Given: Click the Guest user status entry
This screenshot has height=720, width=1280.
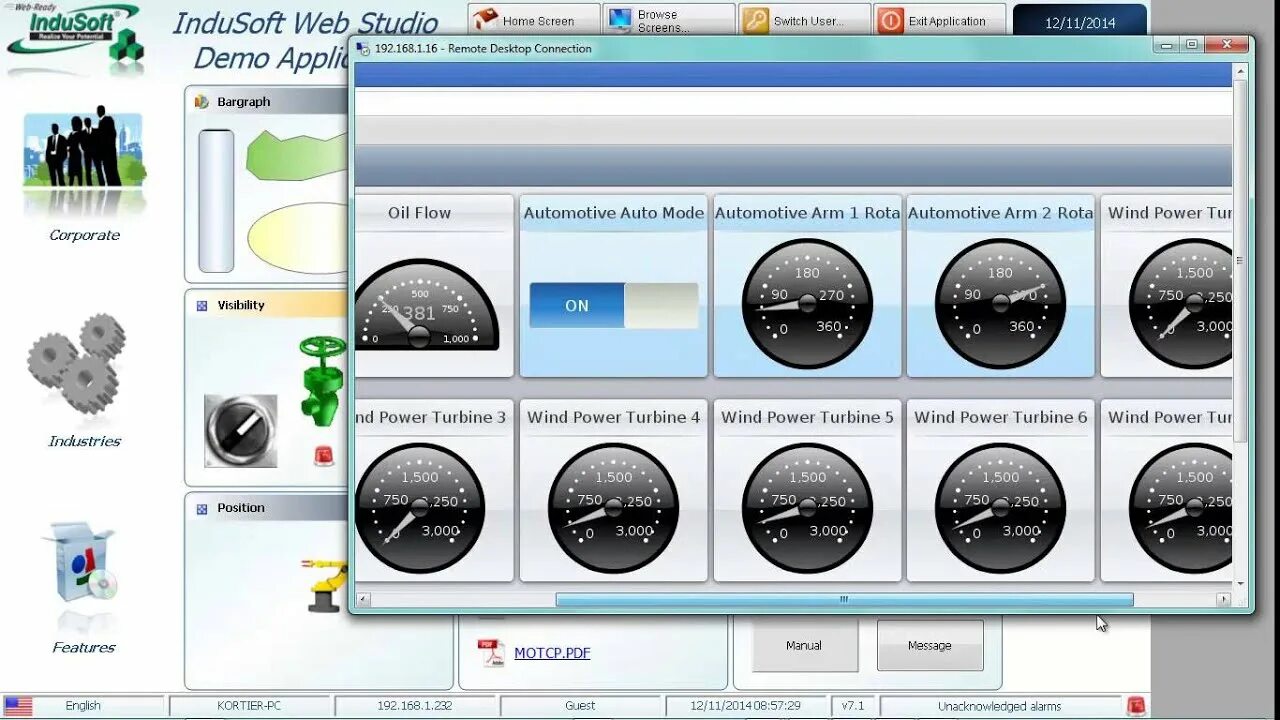Looking at the screenshot, I should pos(580,706).
